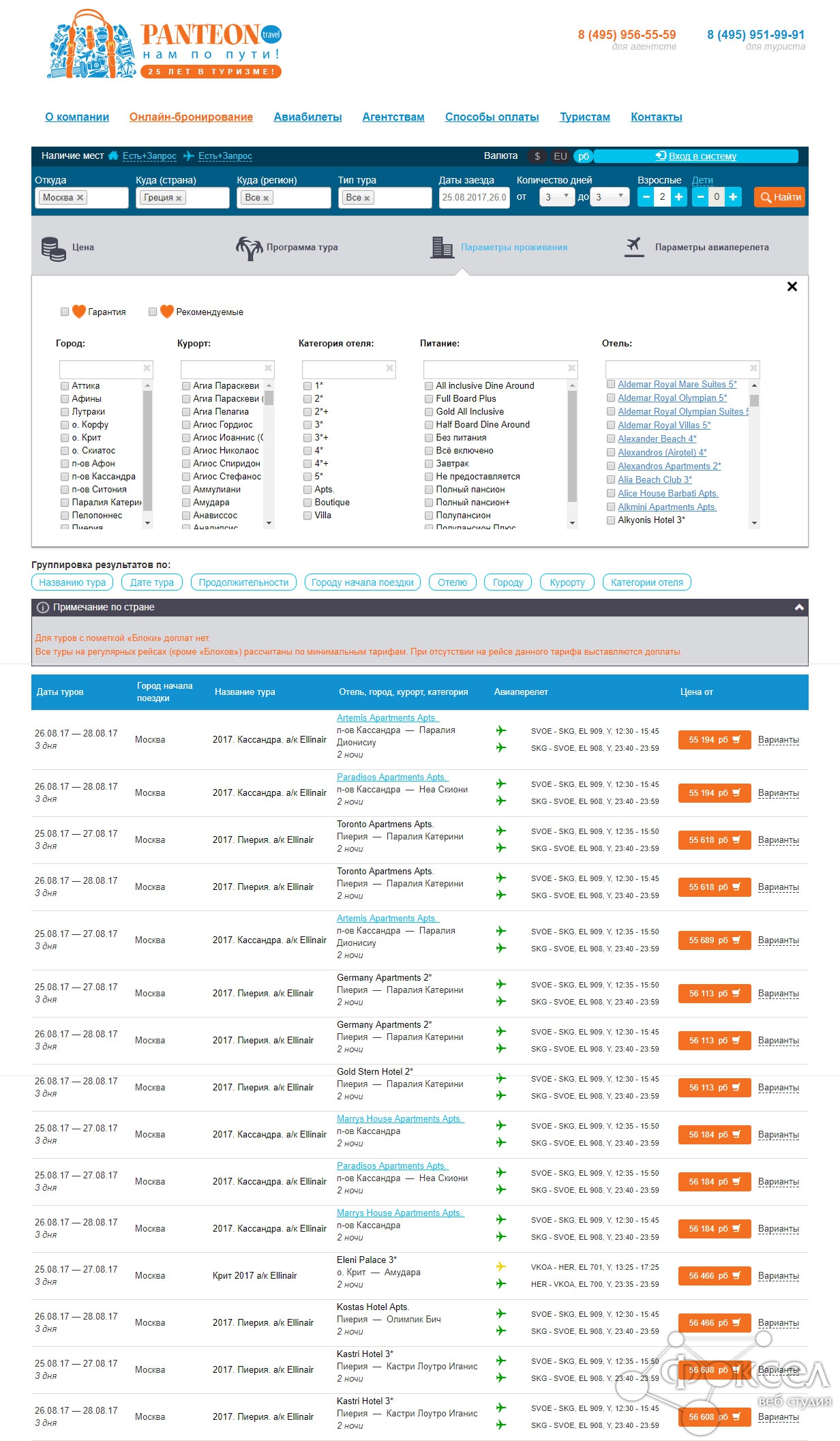The width and height of the screenshot is (840, 1441).
Task: Increase adults count with plus
Action: point(679,197)
